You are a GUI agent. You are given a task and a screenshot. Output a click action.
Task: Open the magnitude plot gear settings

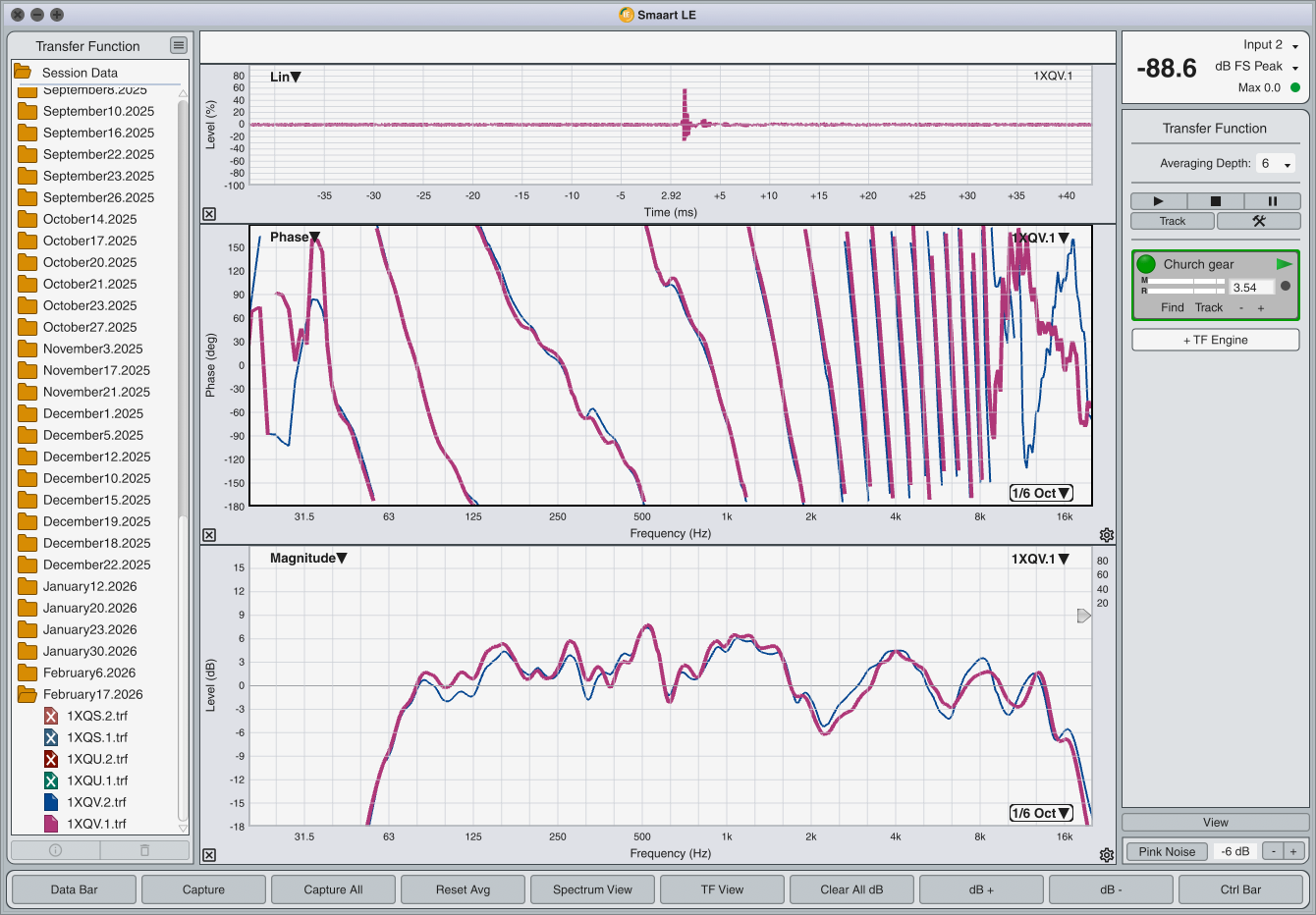pos(1107,855)
